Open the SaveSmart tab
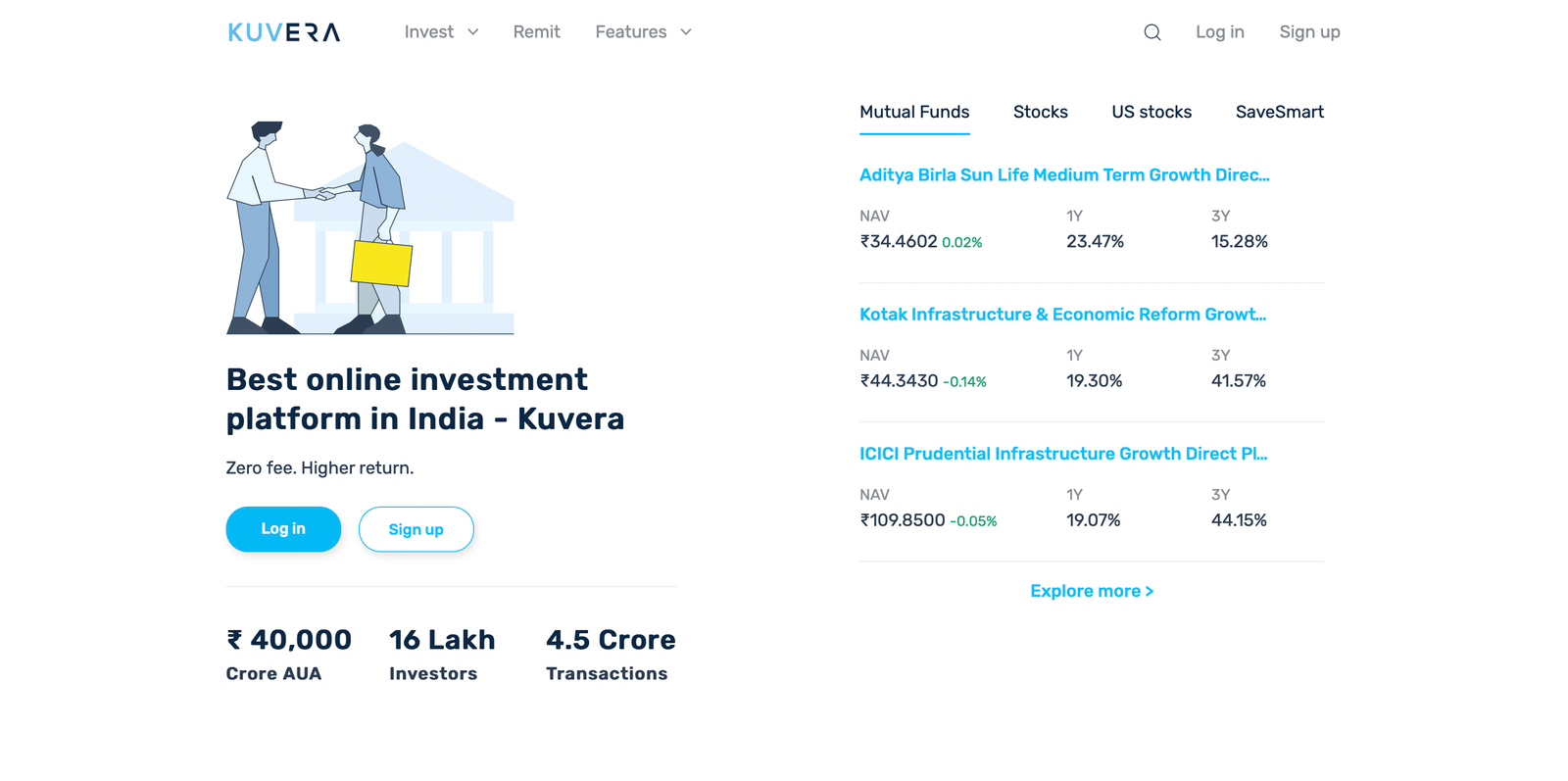 1280,113
